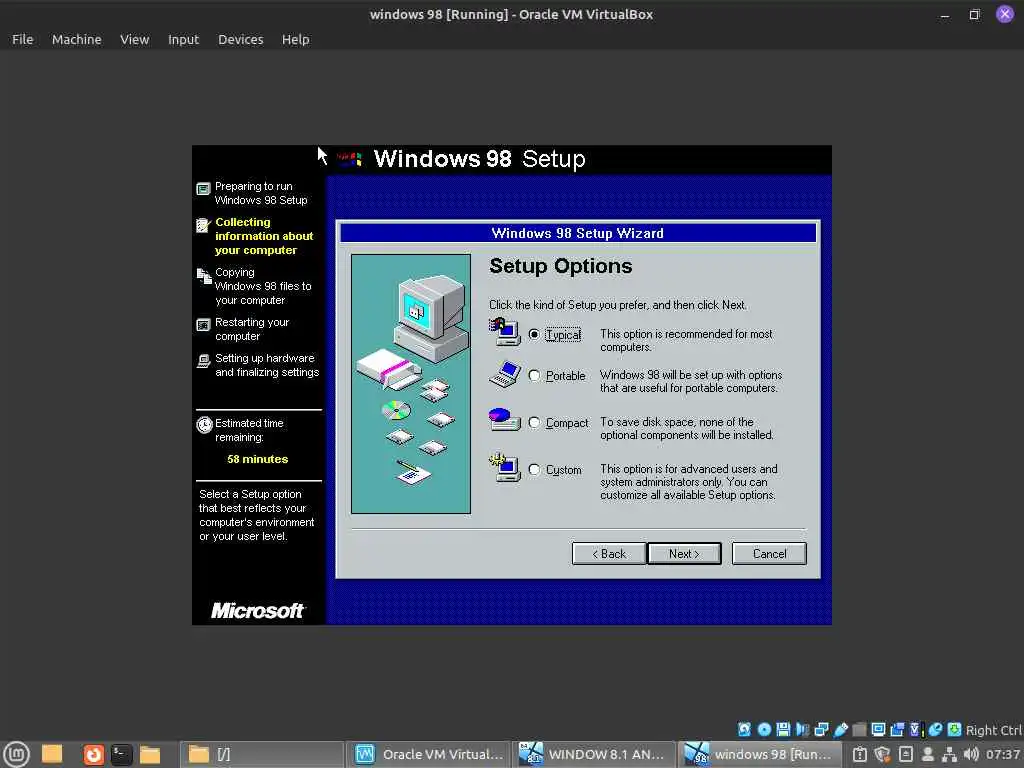Click the Portable laptop icon

pos(504,375)
